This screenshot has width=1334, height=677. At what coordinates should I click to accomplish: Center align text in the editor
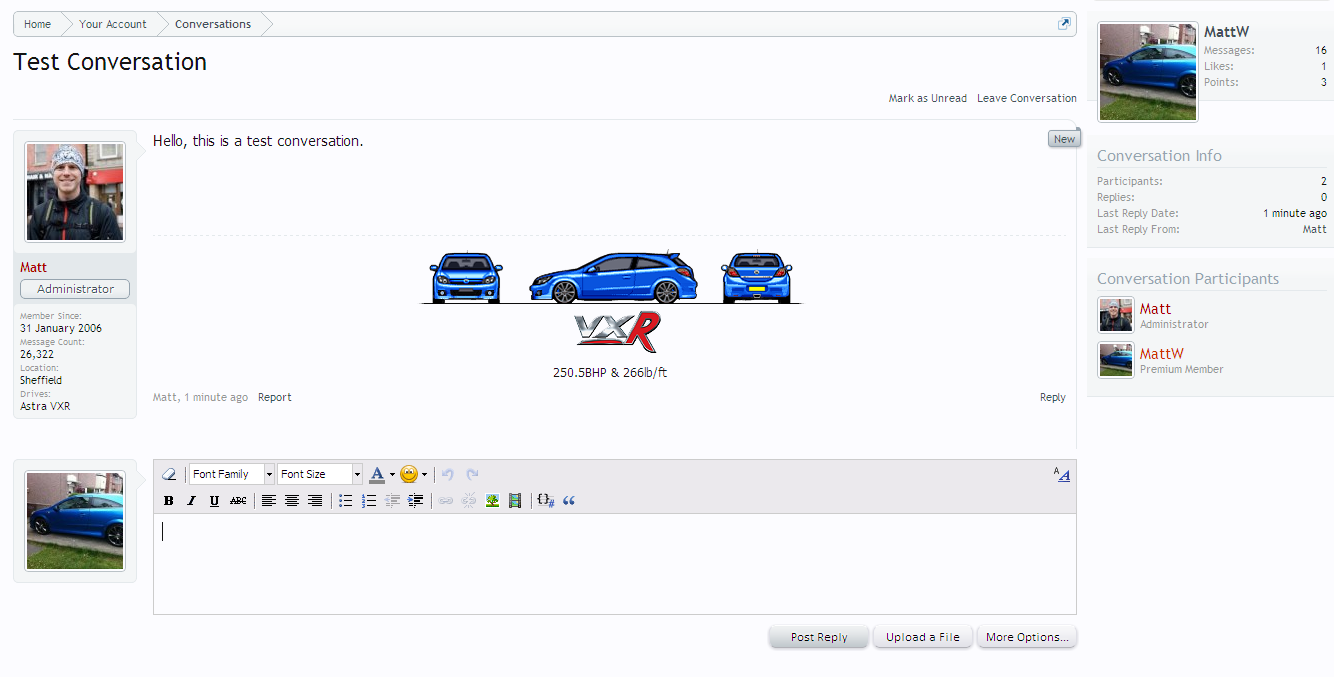click(292, 501)
